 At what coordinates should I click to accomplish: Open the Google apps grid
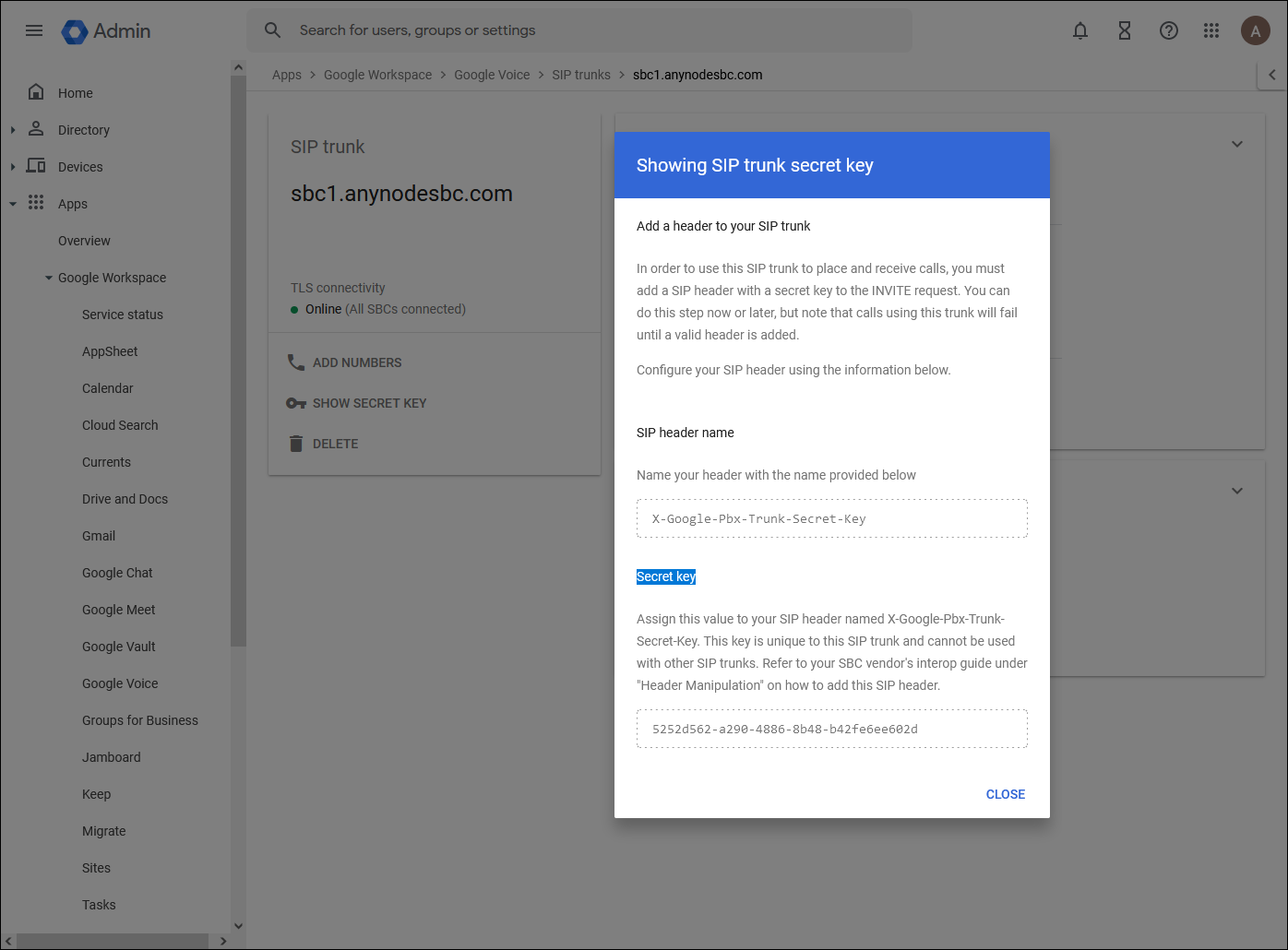coord(1211,30)
